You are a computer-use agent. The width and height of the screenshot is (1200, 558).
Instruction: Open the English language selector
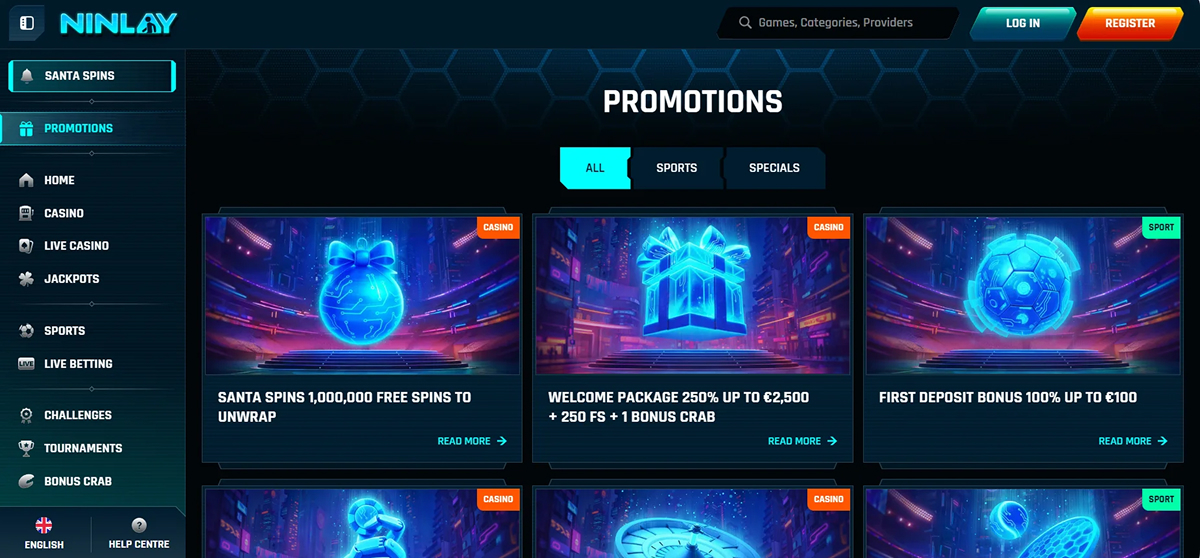click(44, 533)
